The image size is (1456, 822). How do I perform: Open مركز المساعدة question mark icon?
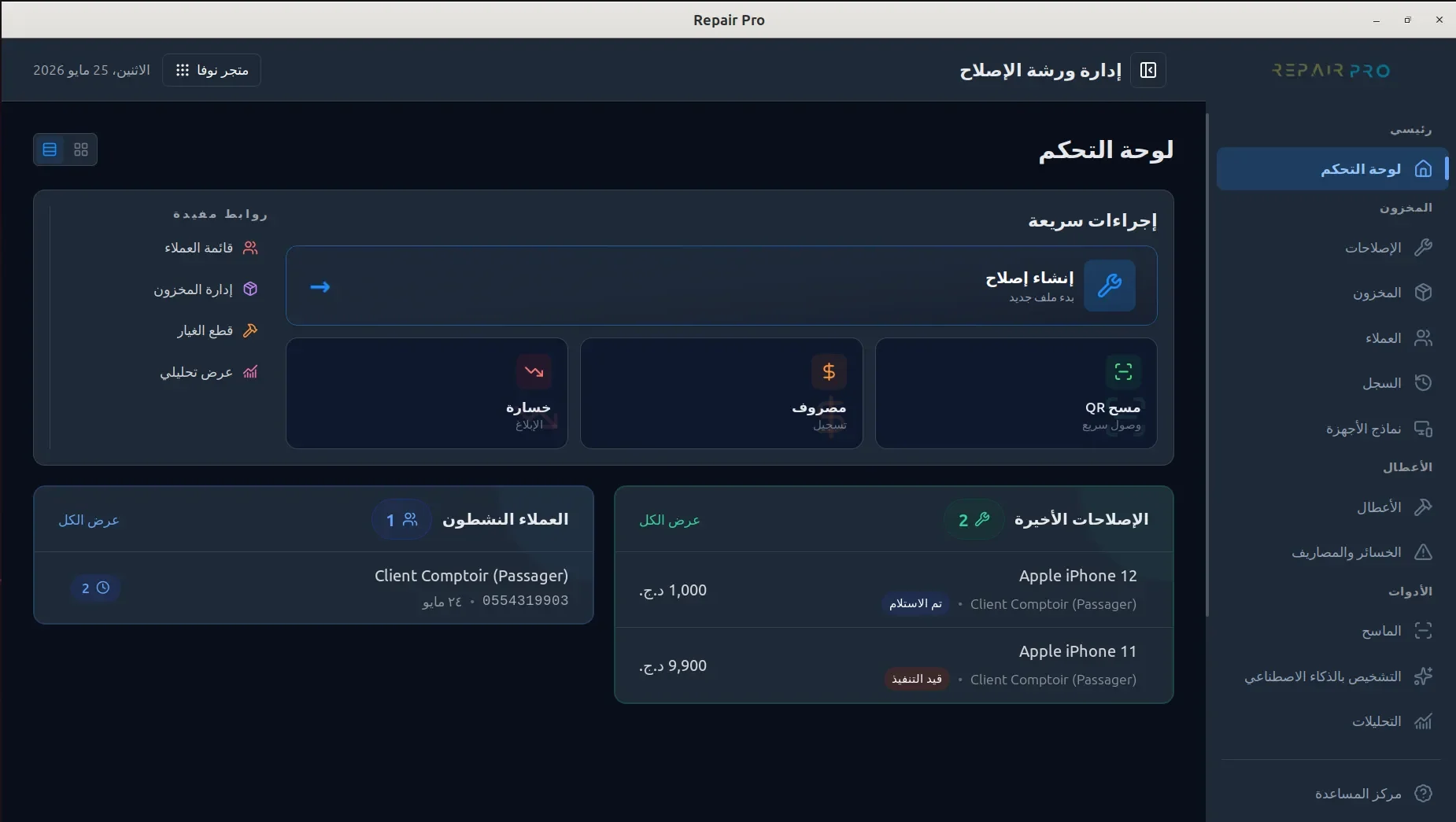(1423, 794)
